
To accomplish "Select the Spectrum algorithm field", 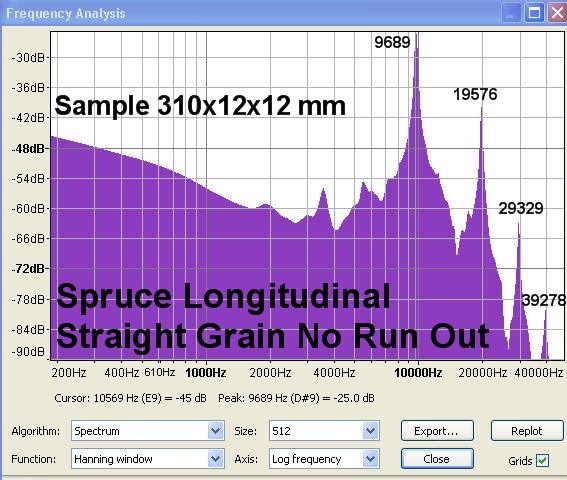I will coord(140,431).
